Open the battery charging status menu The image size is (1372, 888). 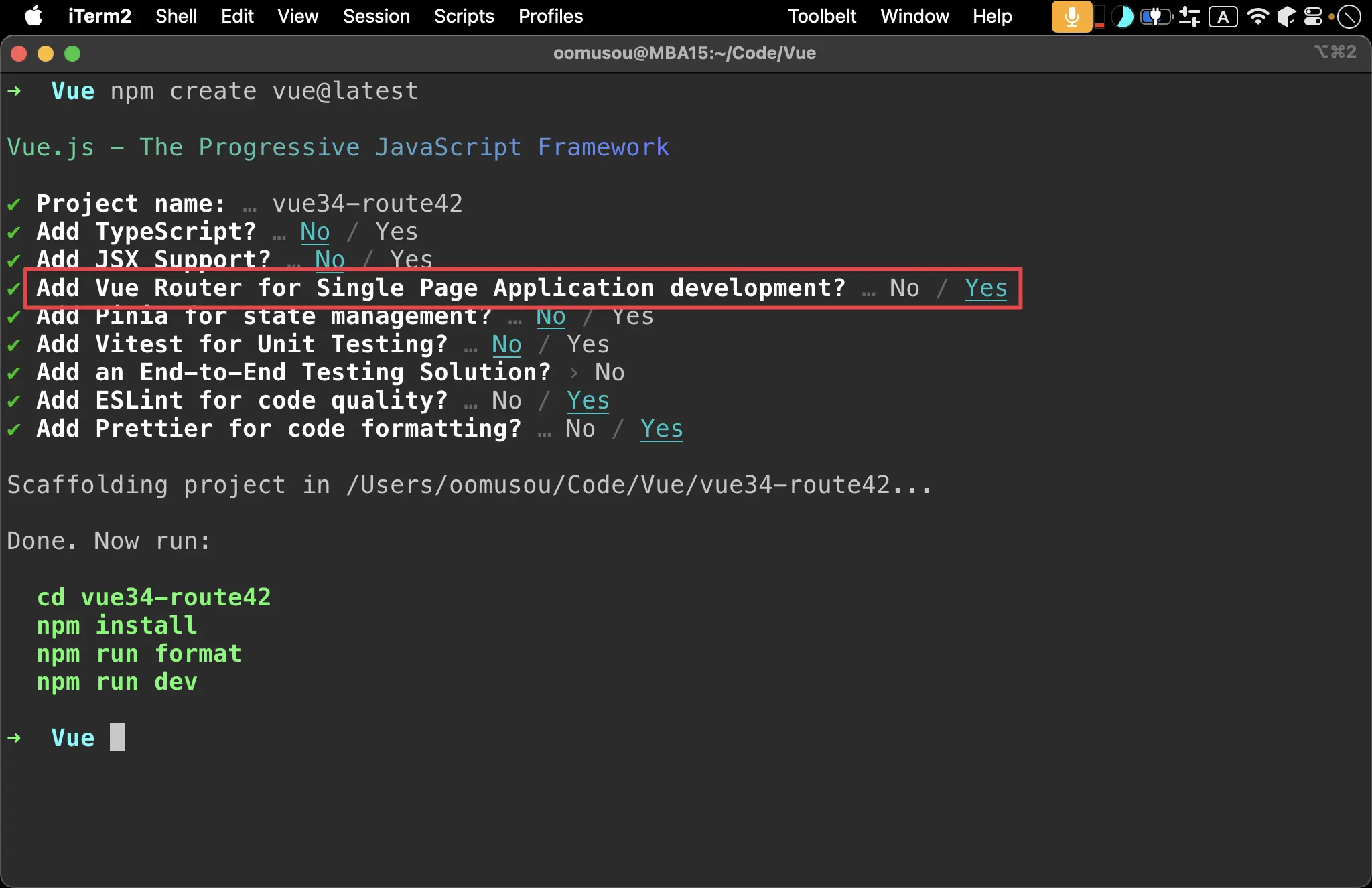tap(1156, 16)
